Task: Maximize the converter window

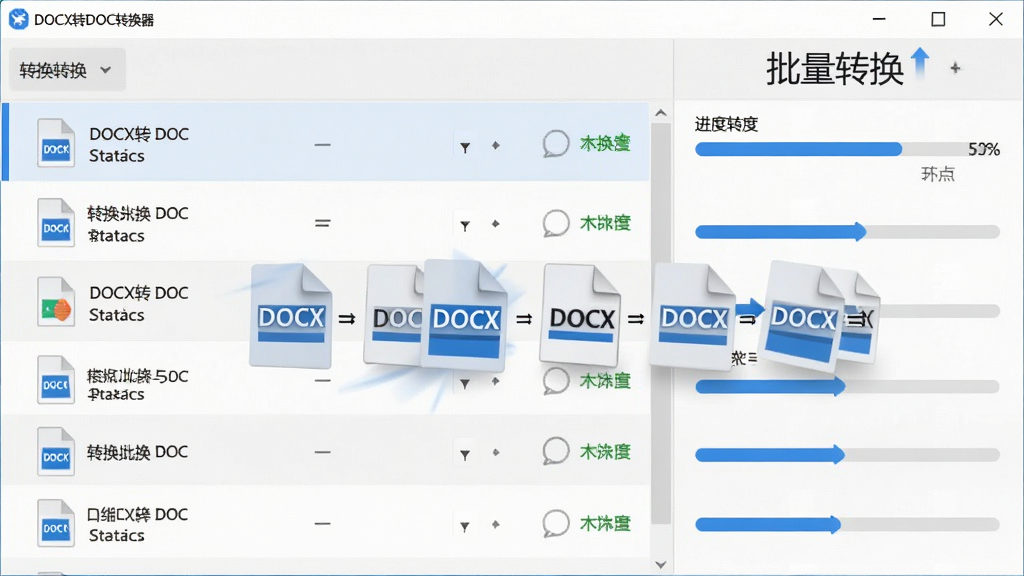Action: [938, 19]
